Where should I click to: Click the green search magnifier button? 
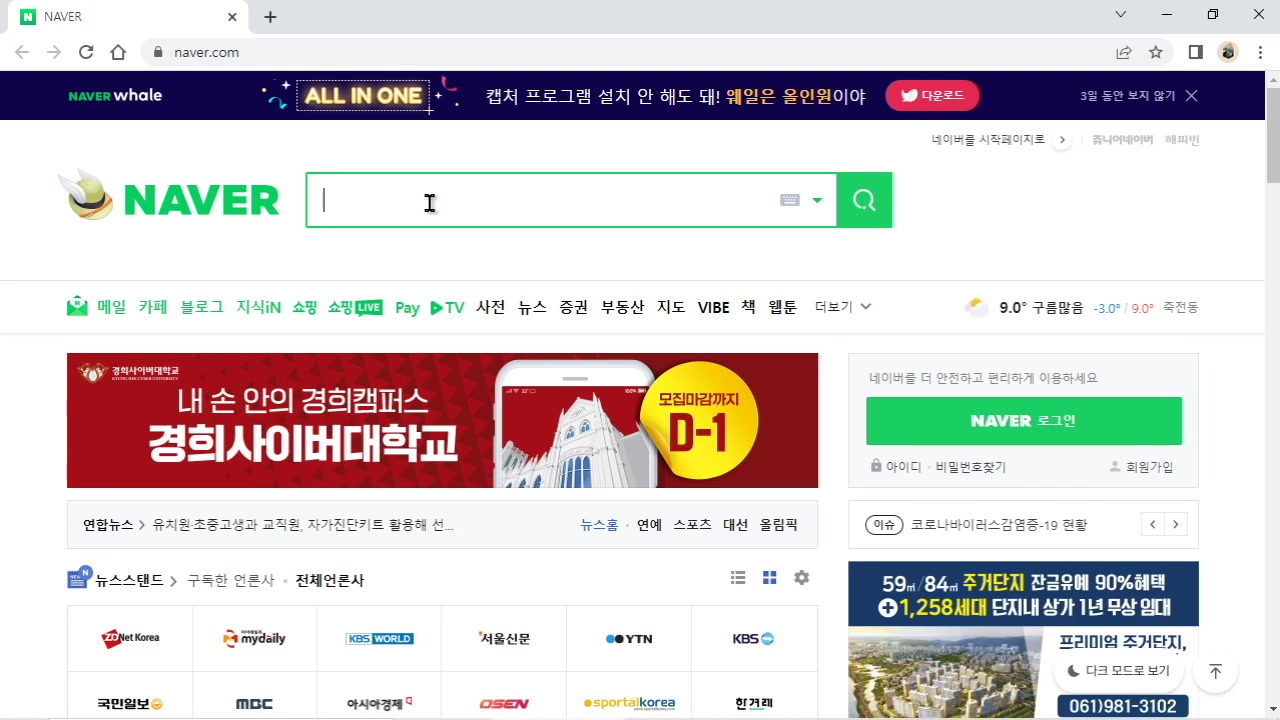pos(862,200)
